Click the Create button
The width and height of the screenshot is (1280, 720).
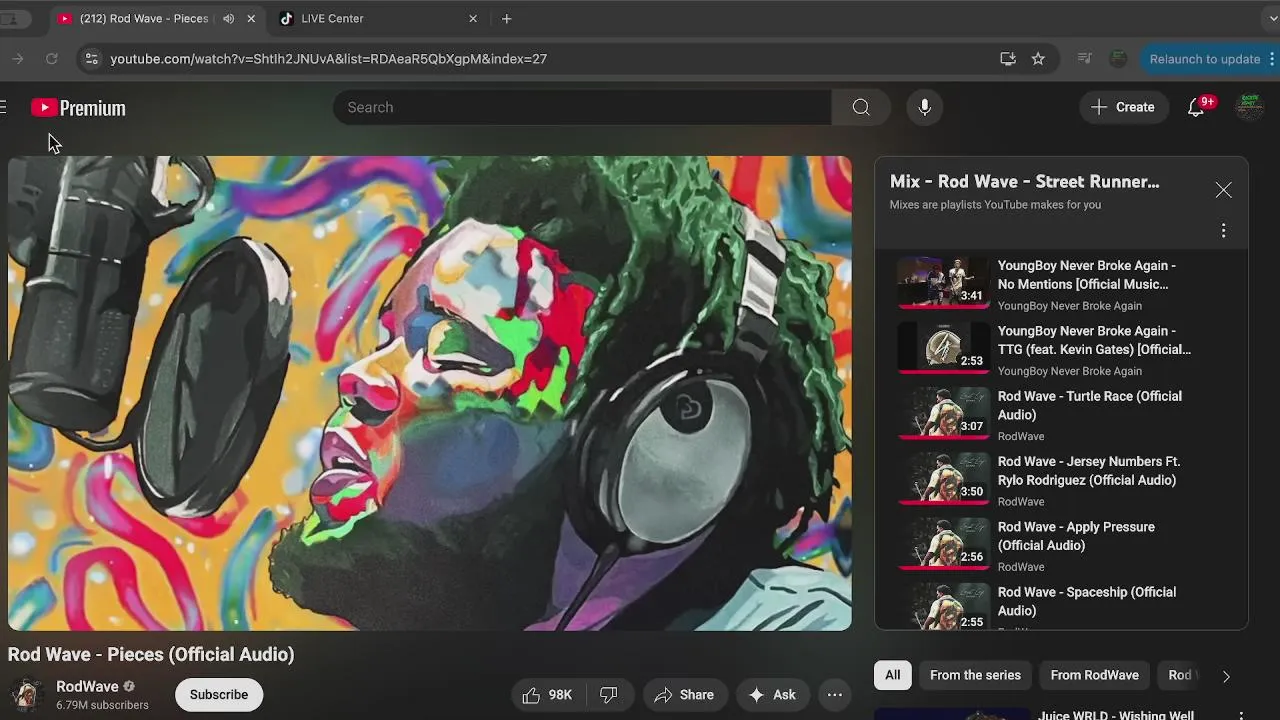click(1123, 107)
